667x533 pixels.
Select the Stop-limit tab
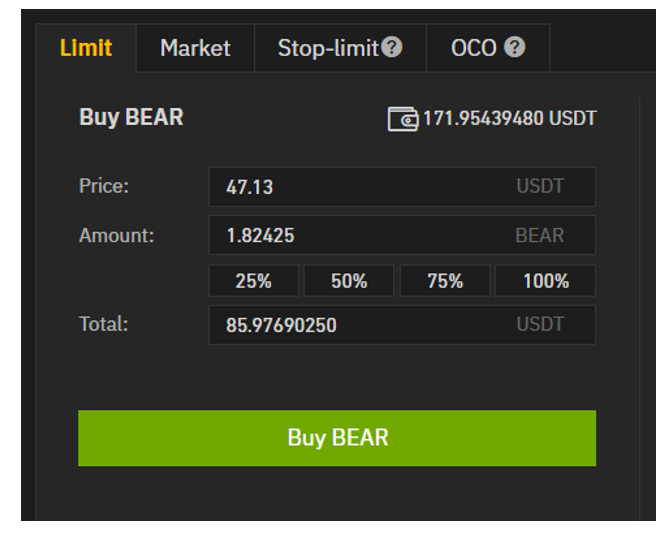[340, 48]
